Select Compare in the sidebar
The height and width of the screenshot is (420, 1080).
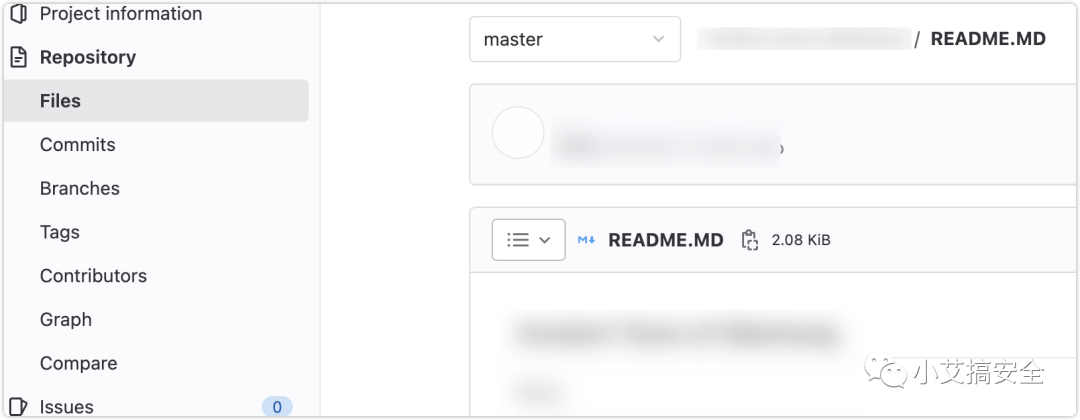click(79, 363)
